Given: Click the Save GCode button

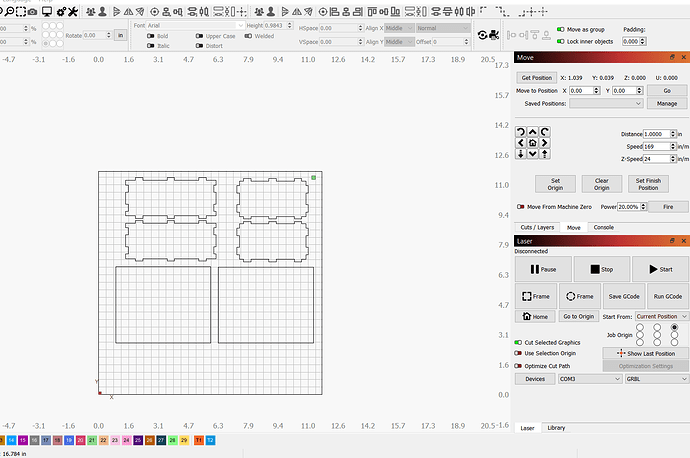Looking at the screenshot, I should pos(624,297).
